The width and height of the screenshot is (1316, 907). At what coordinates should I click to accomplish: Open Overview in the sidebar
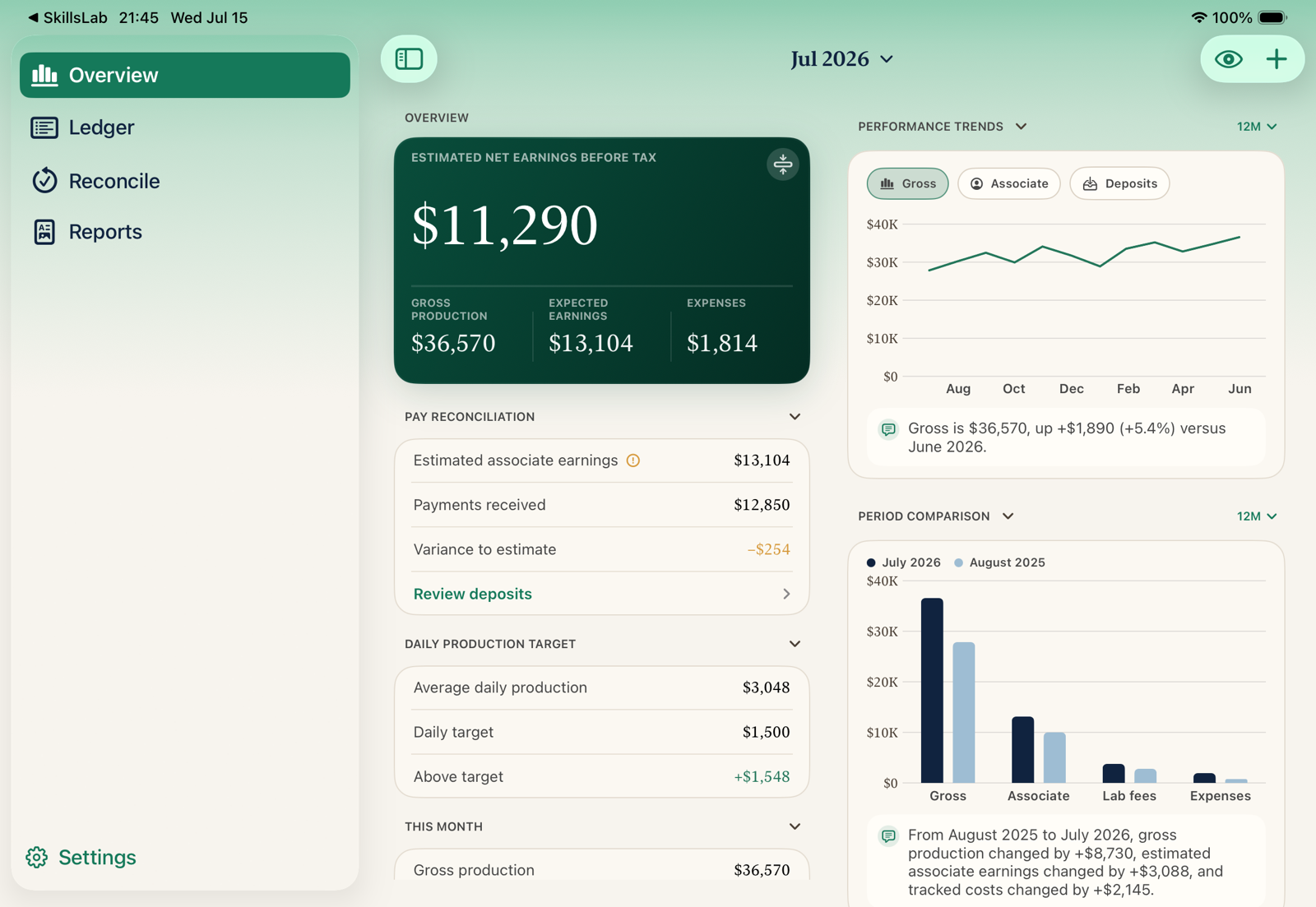click(x=185, y=75)
